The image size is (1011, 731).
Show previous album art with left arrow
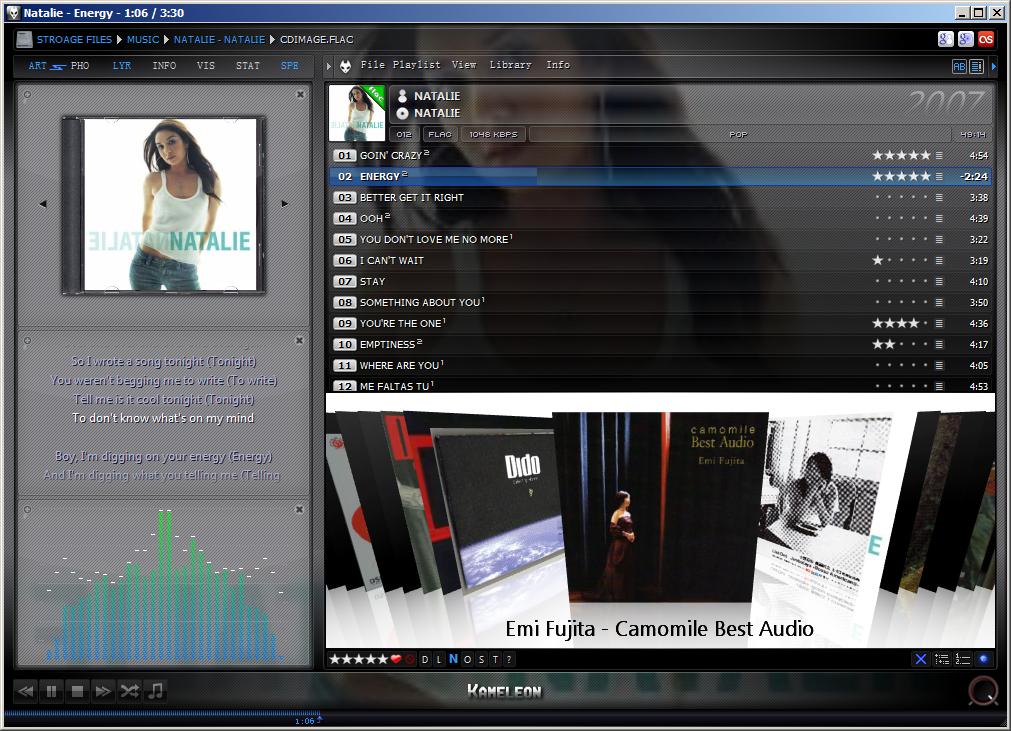pyautogui.click(x=43, y=204)
